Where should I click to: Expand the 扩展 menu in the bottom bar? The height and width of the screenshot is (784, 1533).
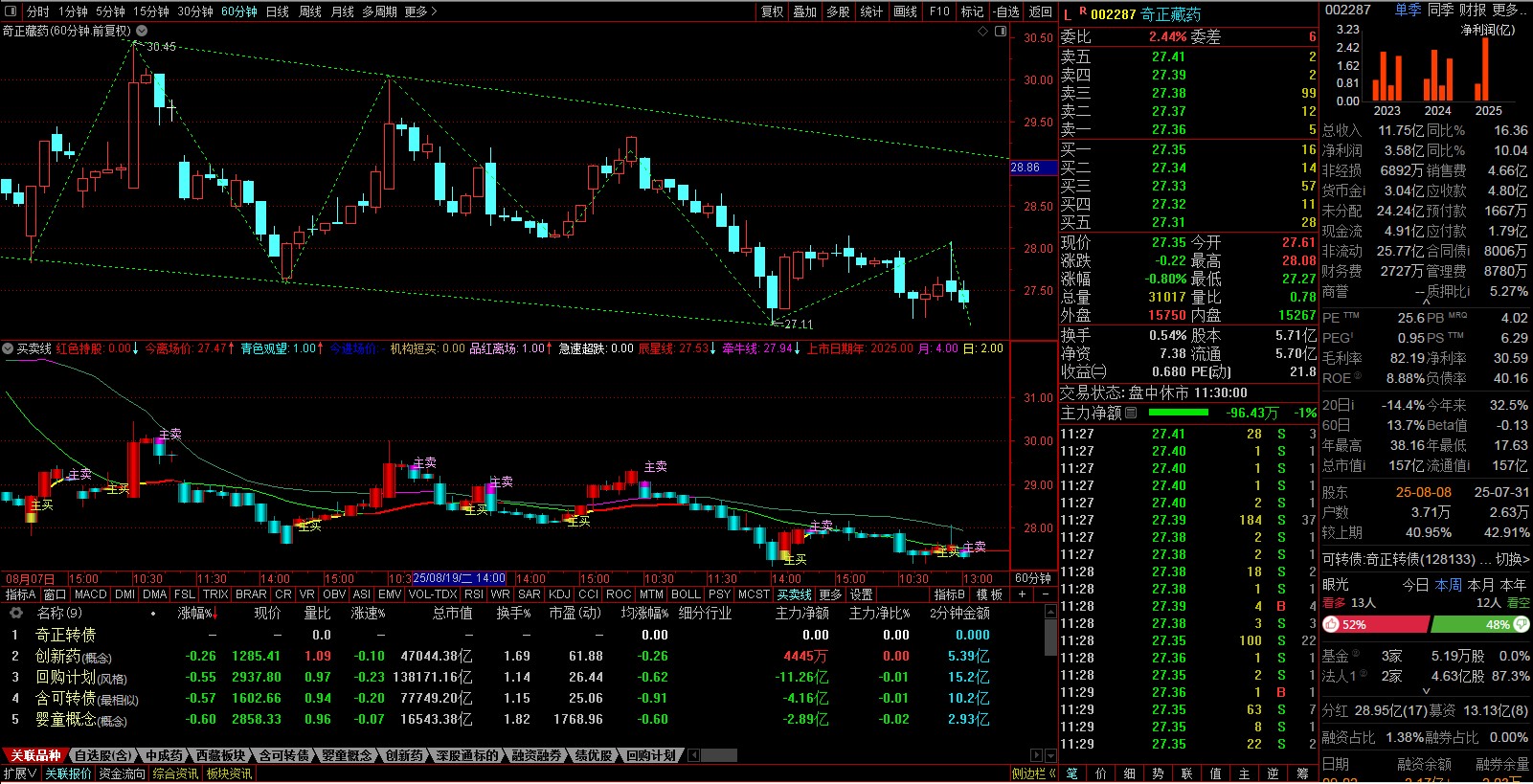click(20, 773)
